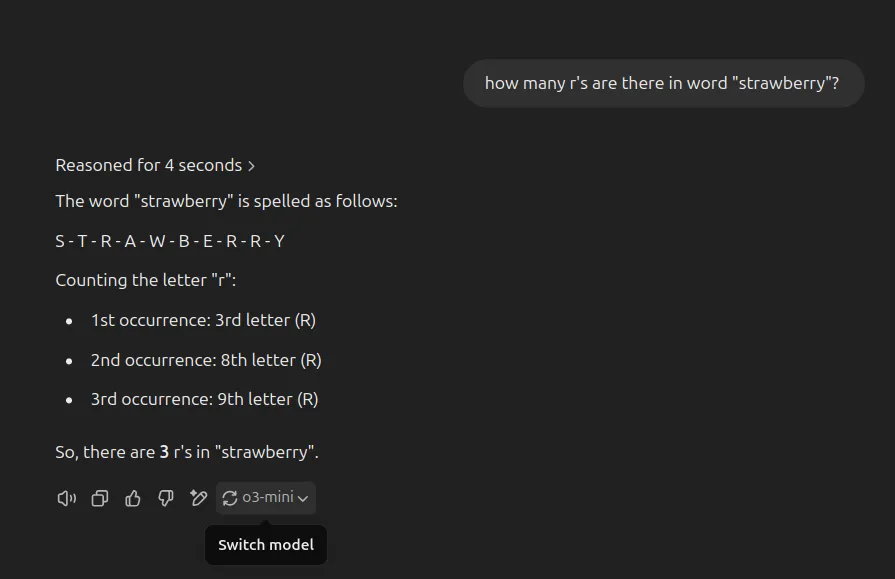Click the chevron after "Reasoned for 4 seconds"
The width and height of the screenshot is (895, 579).
[251, 166]
